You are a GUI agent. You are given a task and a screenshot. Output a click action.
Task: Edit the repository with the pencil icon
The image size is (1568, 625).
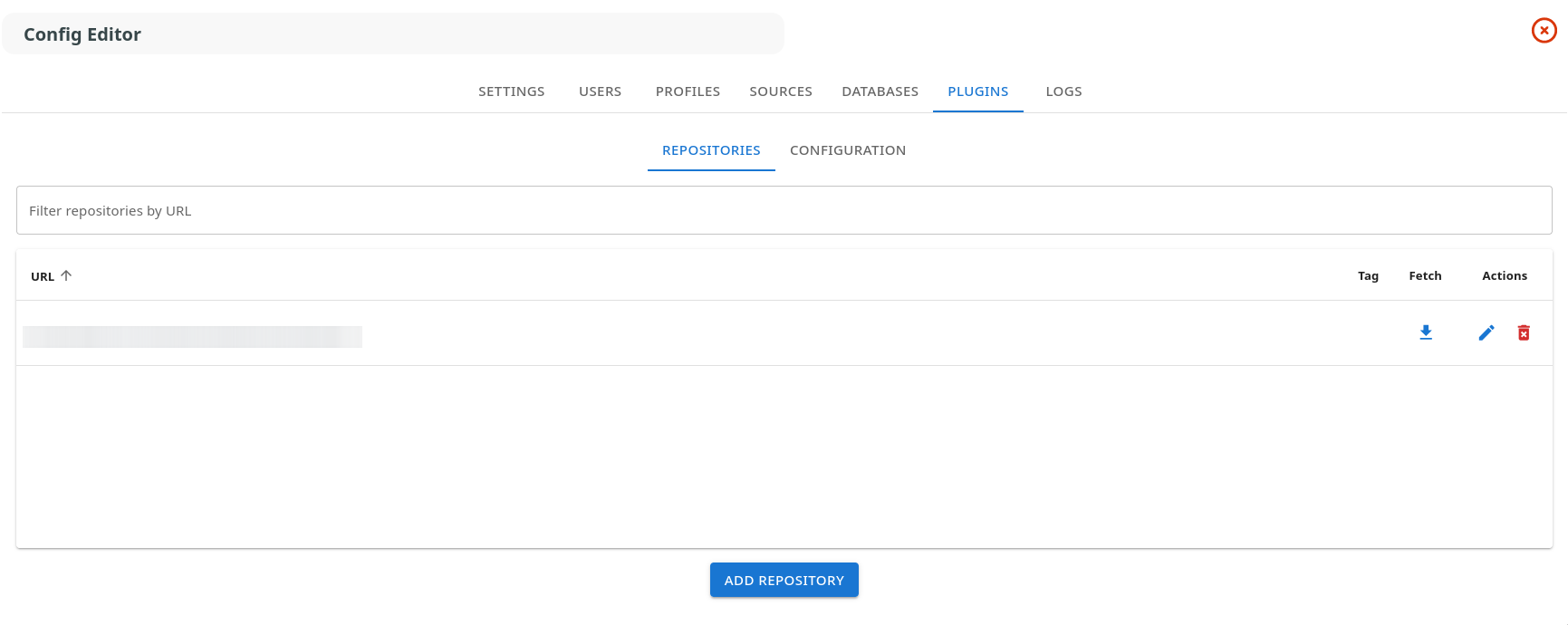[1486, 332]
